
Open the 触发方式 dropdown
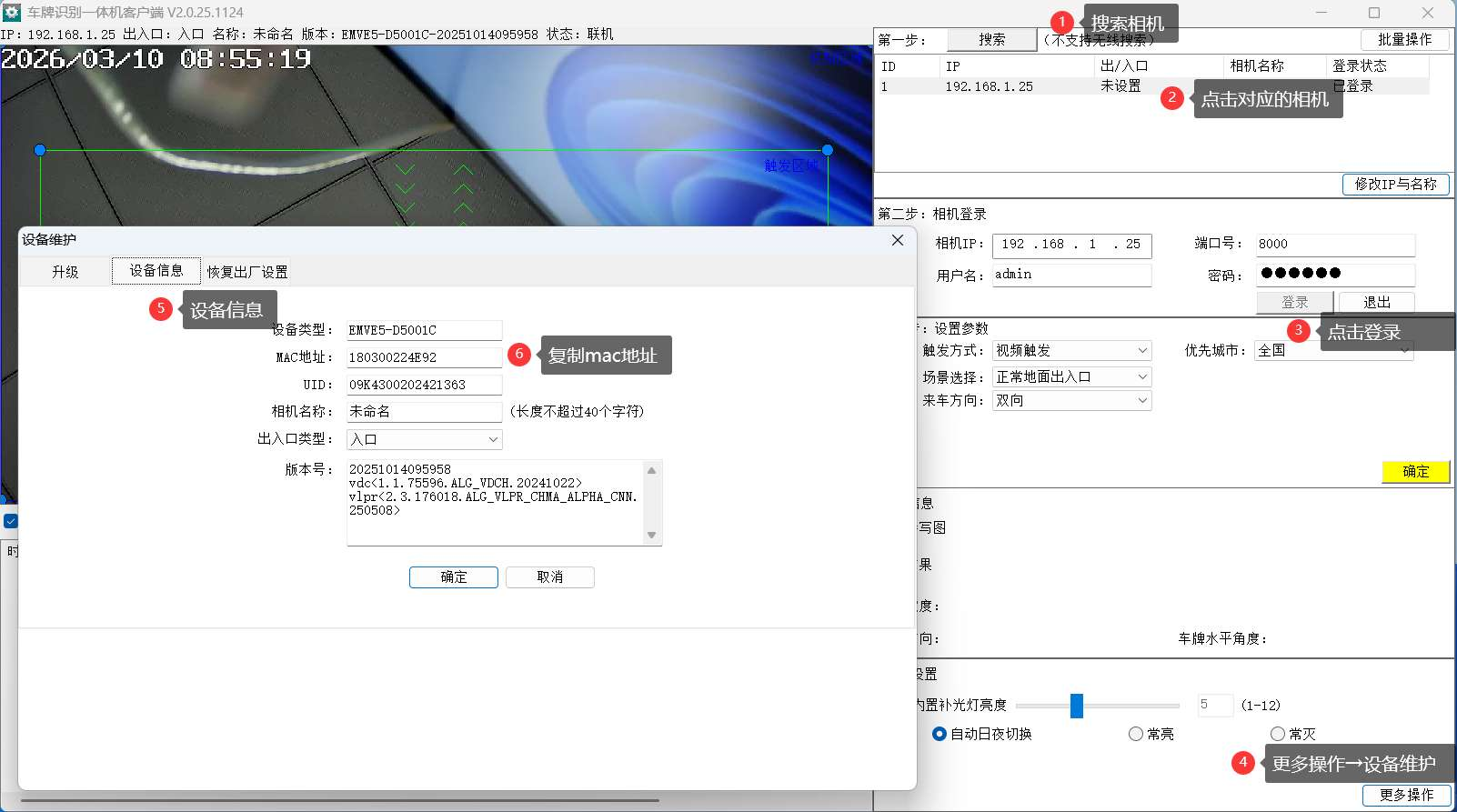click(1071, 350)
